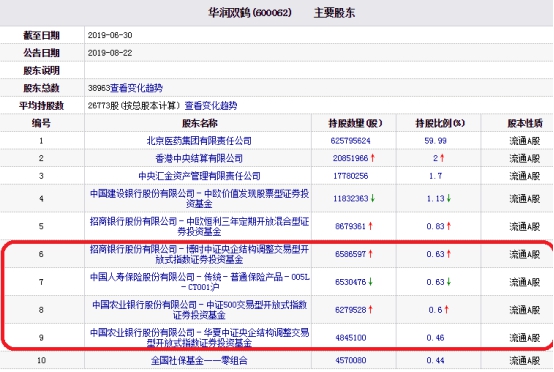The height and width of the screenshot is (372, 554).
Task: Click the 持股比例(%) column header
Action: 440,123
